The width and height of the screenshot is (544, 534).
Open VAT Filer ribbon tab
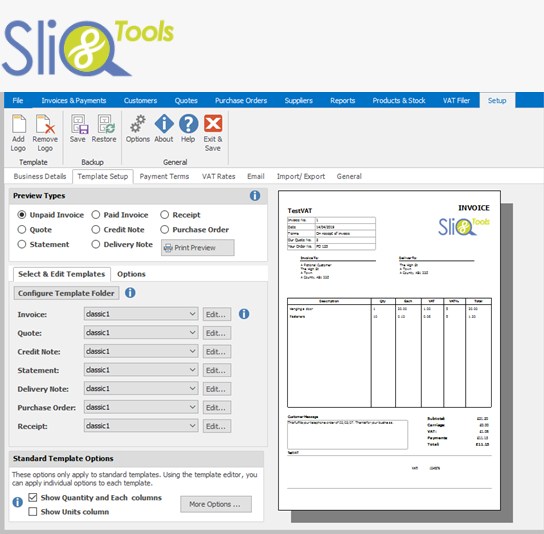point(456,101)
